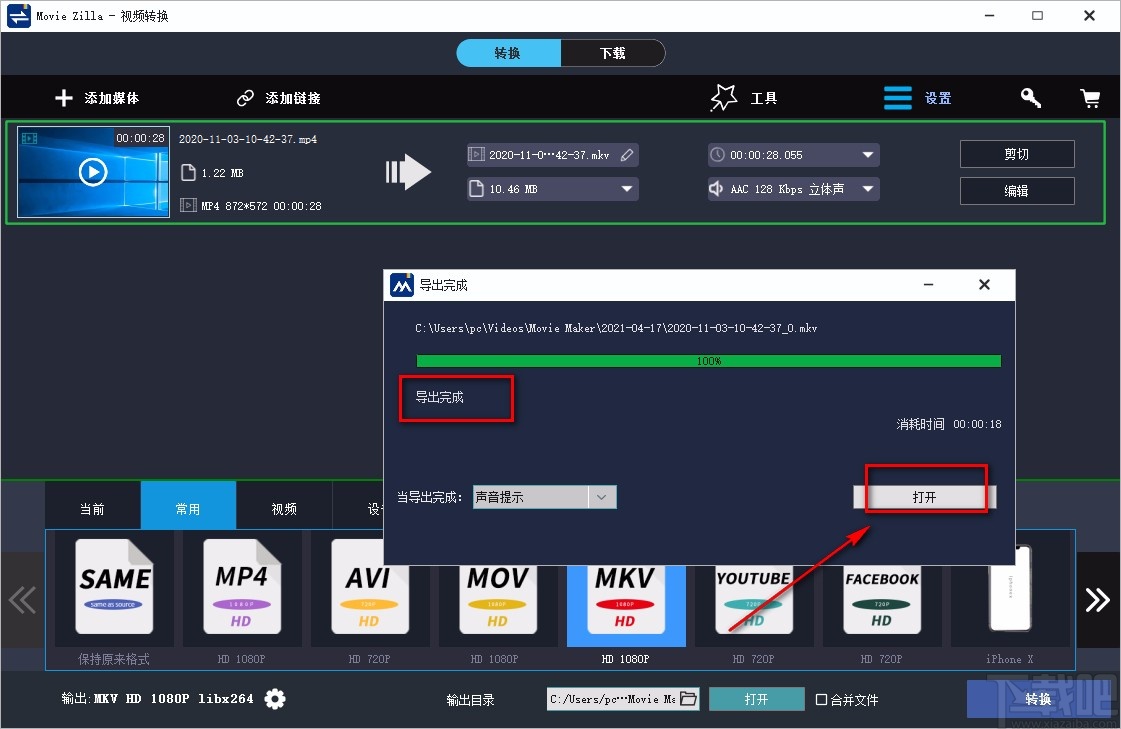Click the green 100% progress bar
The height and width of the screenshot is (729, 1121).
click(708, 361)
